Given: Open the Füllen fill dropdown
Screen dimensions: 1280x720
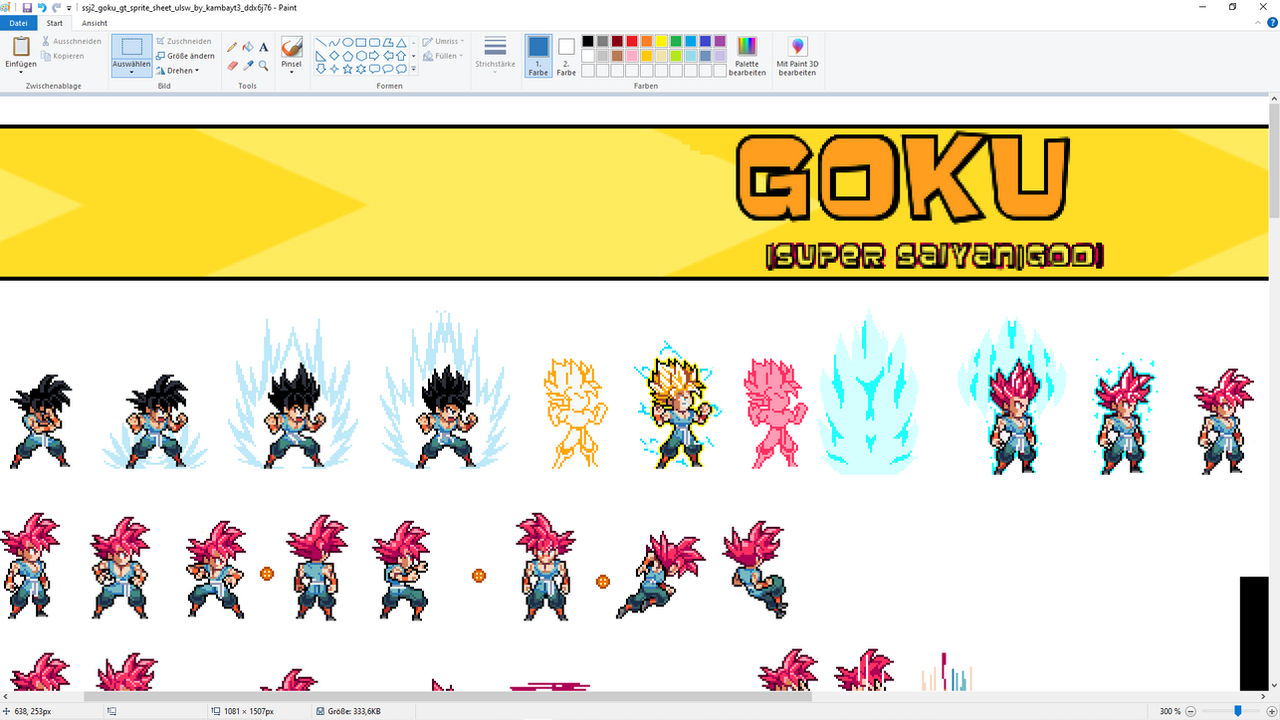Looking at the screenshot, I should coord(443,56).
